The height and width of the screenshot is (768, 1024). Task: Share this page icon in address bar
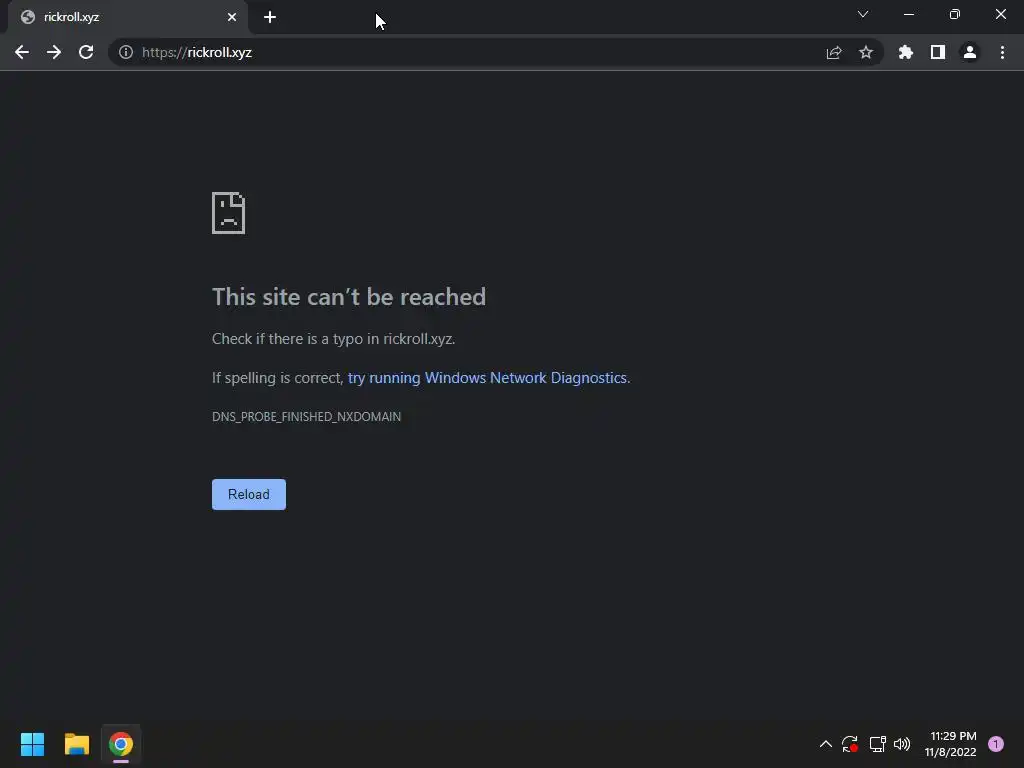pyautogui.click(x=834, y=52)
